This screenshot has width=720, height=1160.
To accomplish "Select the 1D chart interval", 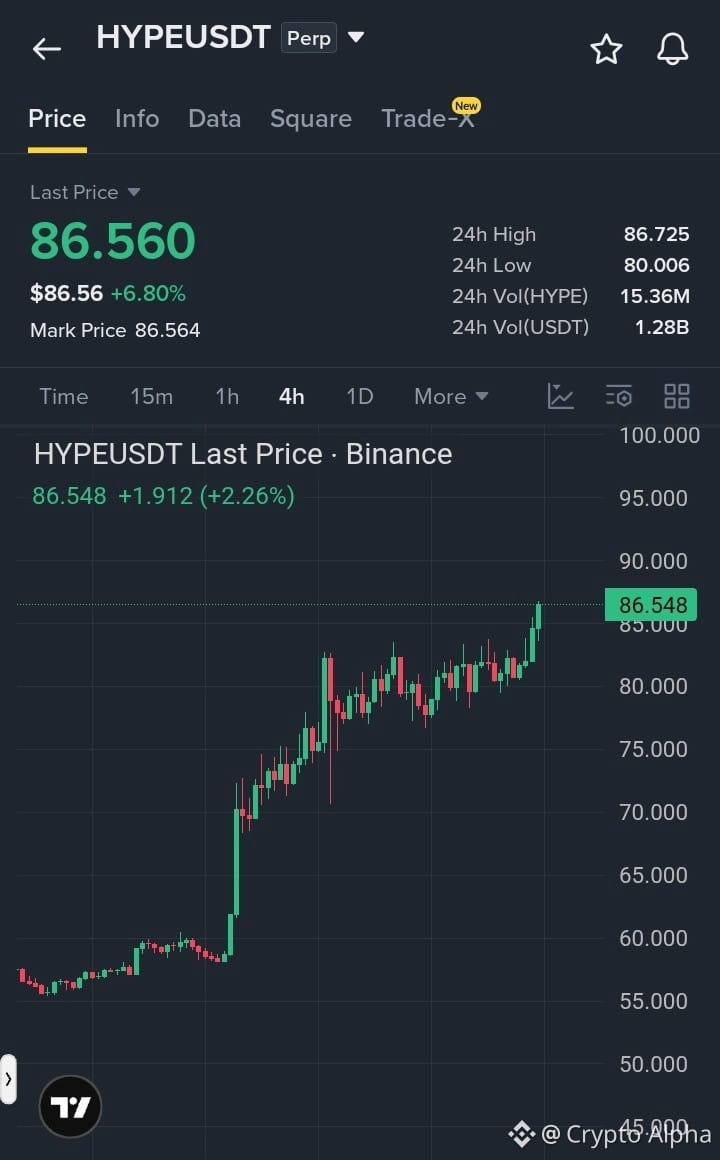I will [360, 397].
